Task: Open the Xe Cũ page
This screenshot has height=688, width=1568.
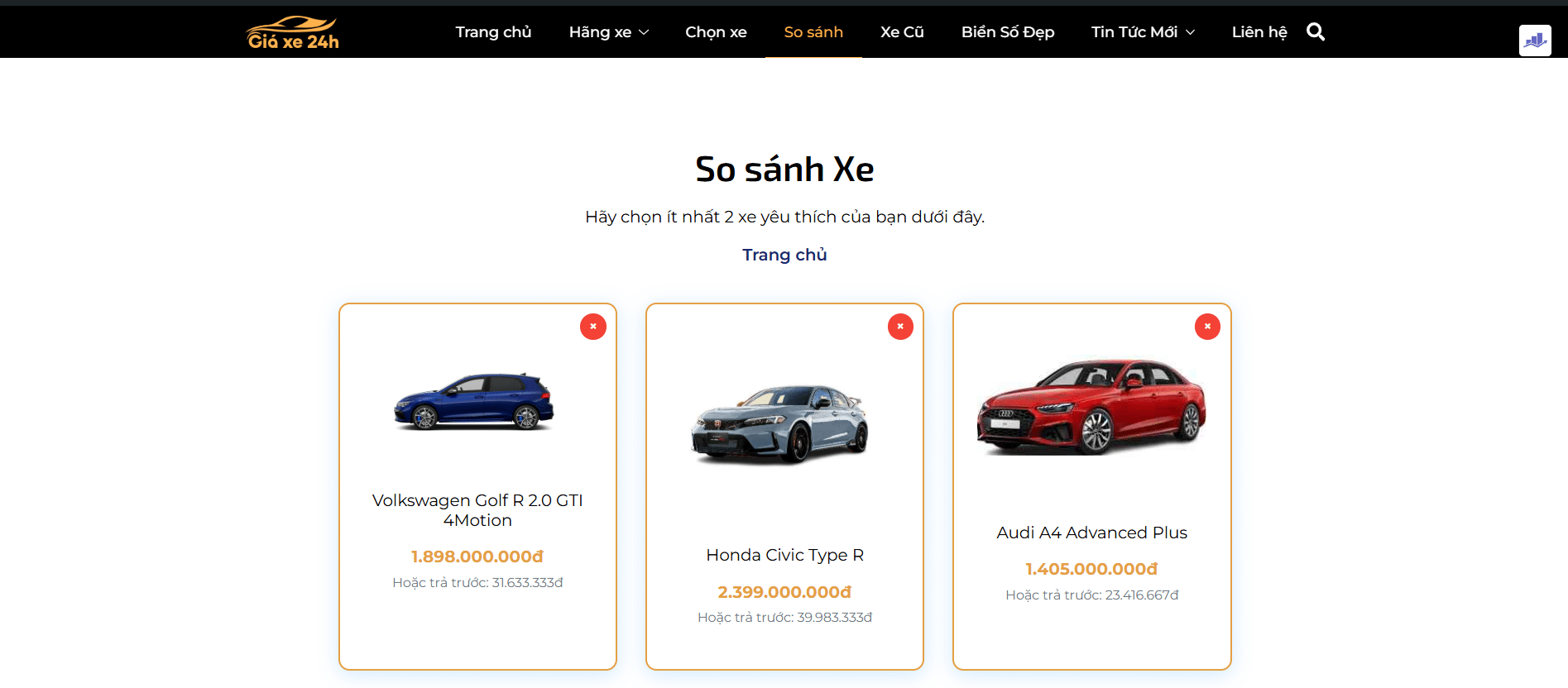Action: (902, 32)
